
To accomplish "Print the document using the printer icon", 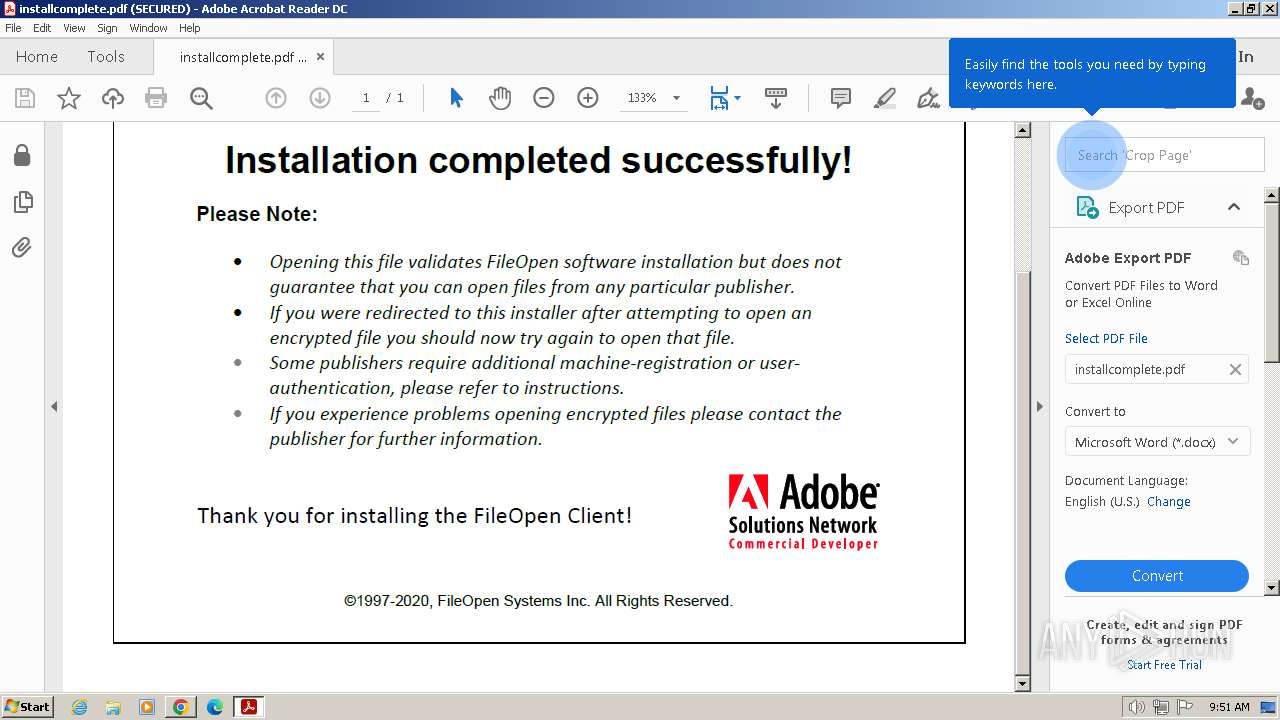I will pyautogui.click(x=156, y=98).
